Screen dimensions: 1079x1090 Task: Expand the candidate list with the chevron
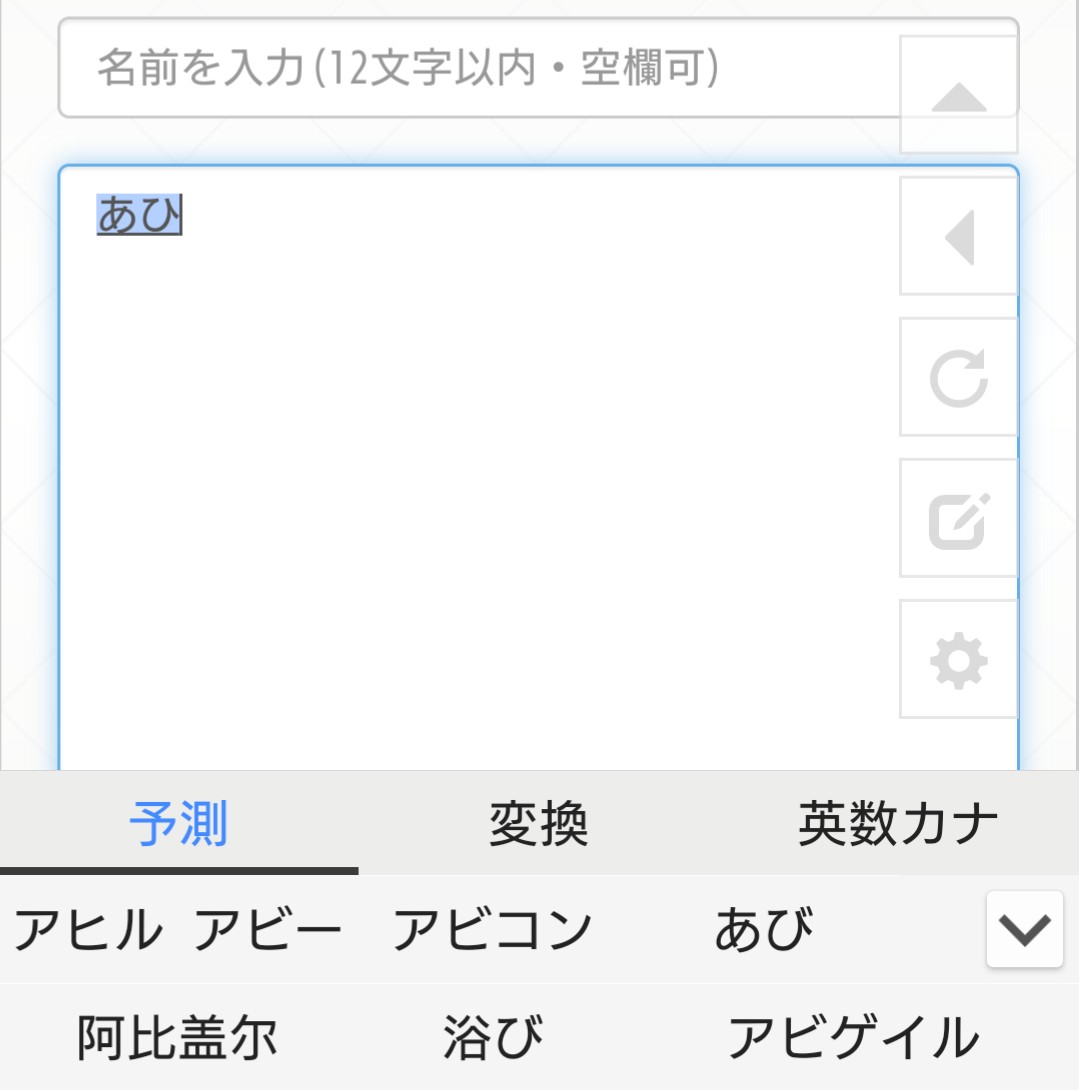coord(1024,930)
